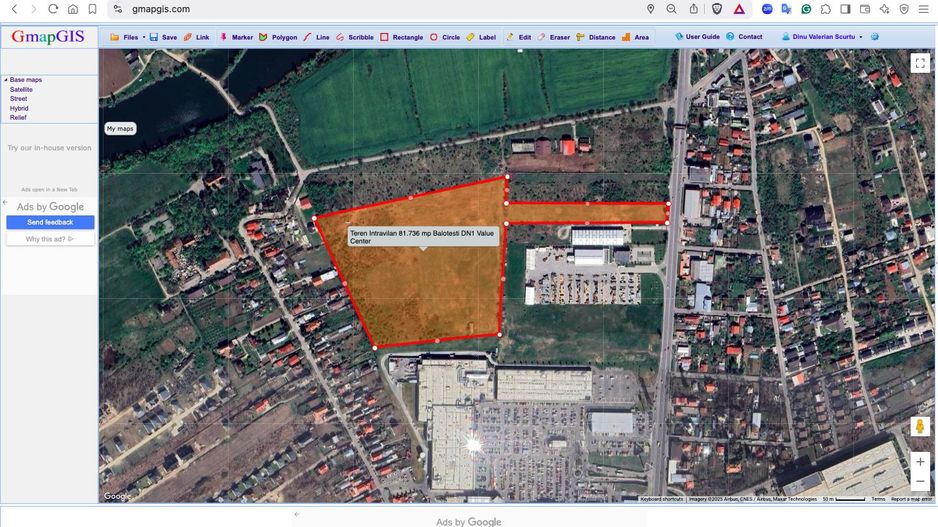Switch to Street base map
The height and width of the screenshot is (527, 938).
pyautogui.click(x=18, y=99)
